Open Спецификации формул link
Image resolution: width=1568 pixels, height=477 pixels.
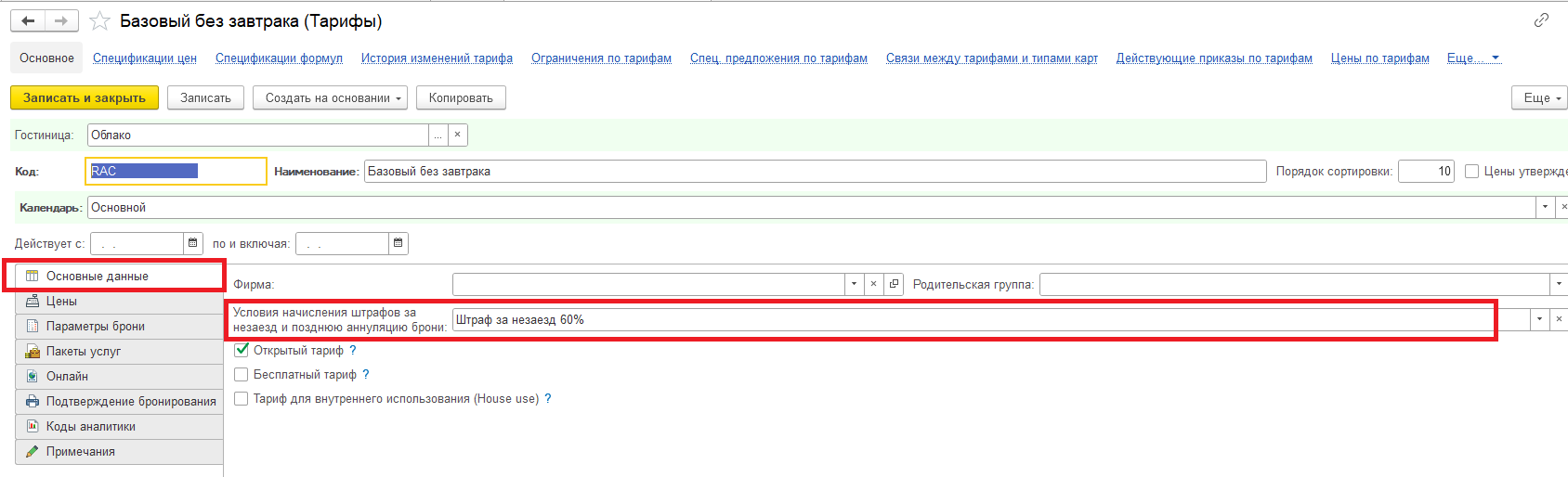[279, 58]
